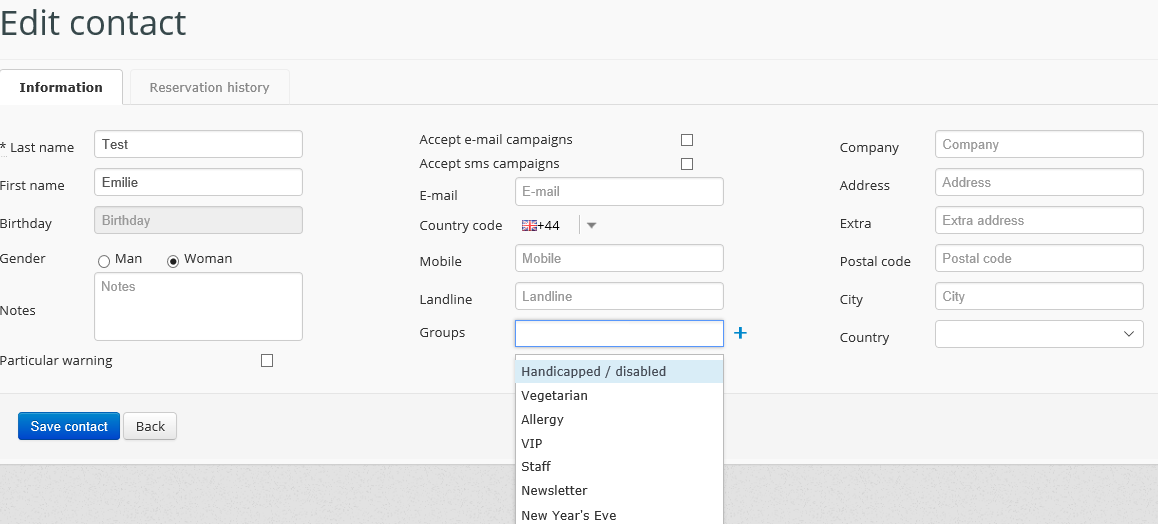The height and width of the screenshot is (524, 1158).
Task: Enable Accept e-mail campaigns checkbox
Action: click(x=686, y=140)
